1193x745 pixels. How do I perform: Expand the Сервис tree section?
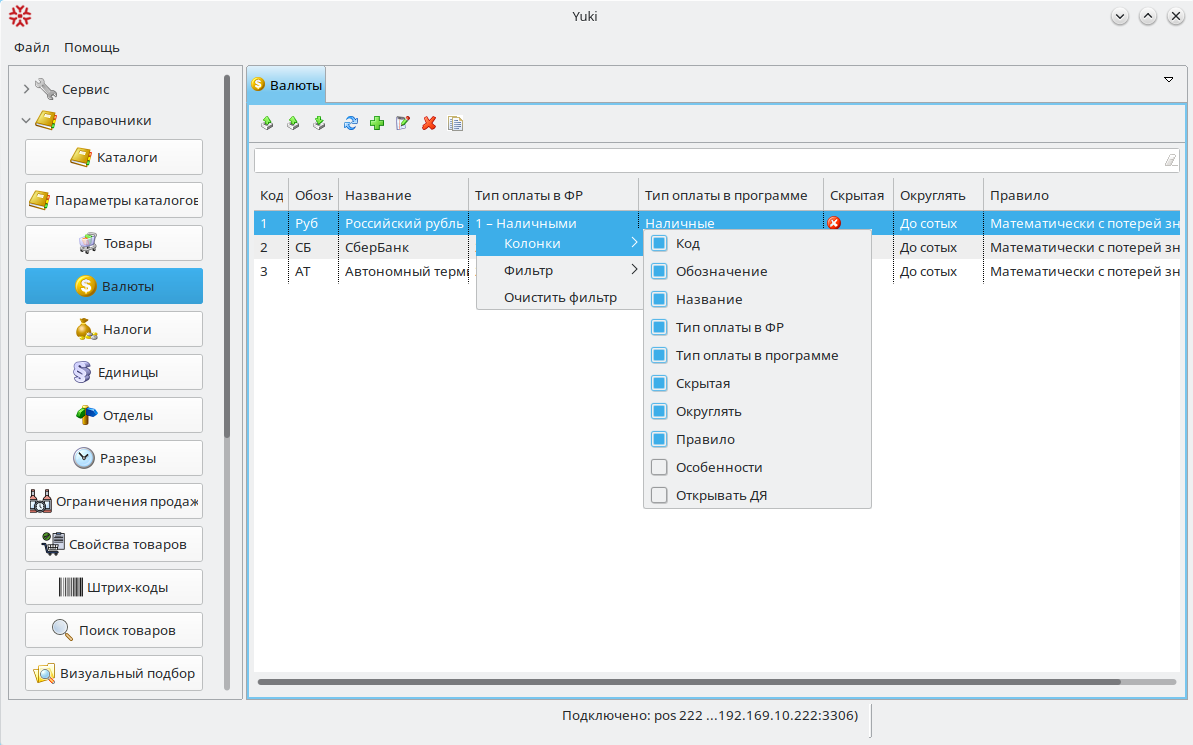click(26, 89)
